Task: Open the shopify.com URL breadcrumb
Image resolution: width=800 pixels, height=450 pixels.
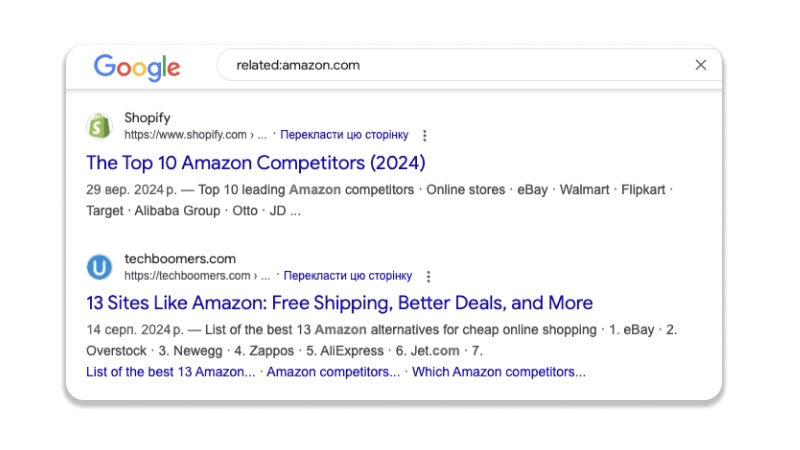Action: click(195, 135)
